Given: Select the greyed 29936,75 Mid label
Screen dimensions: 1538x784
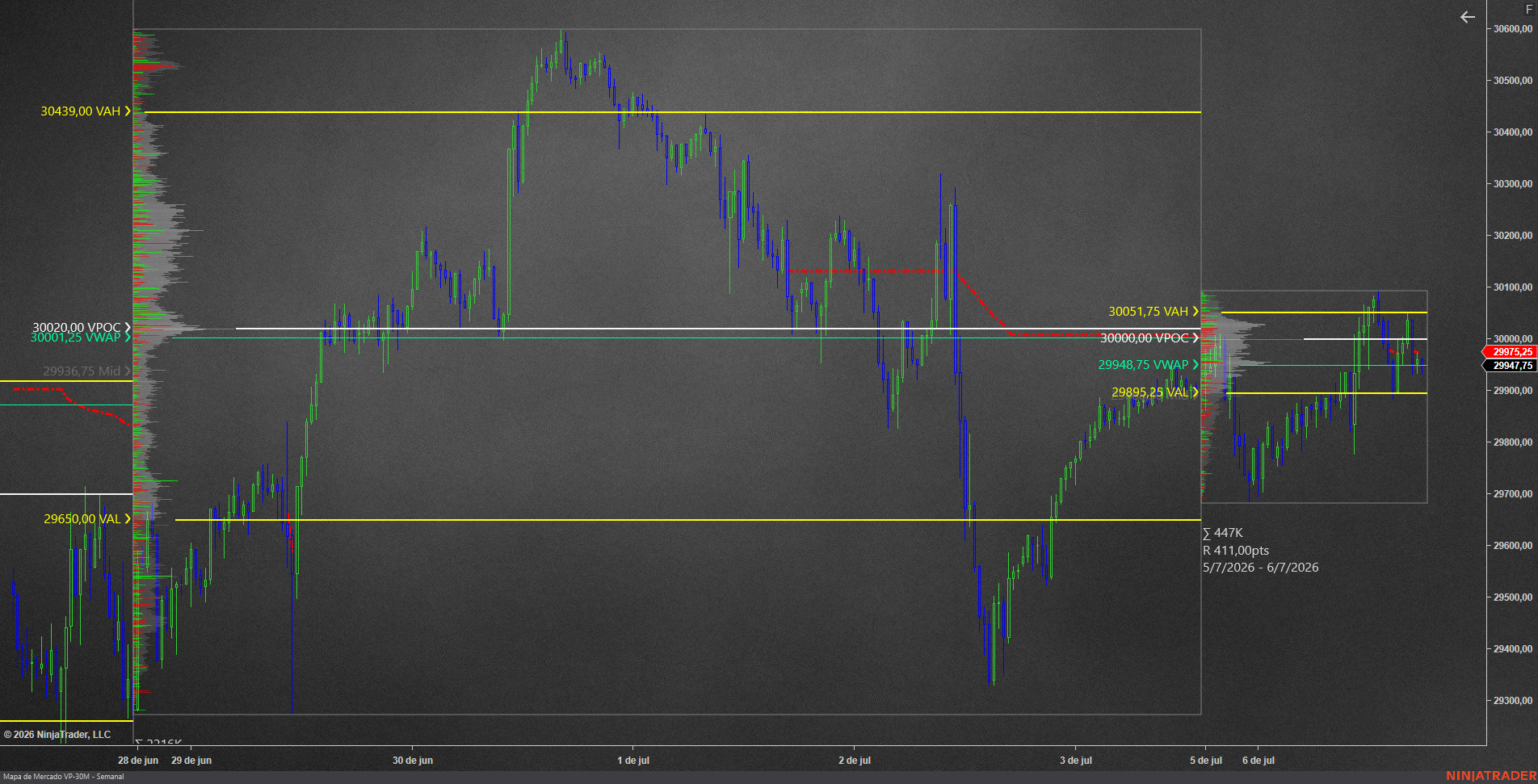Looking at the screenshot, I should click(82, 371).
